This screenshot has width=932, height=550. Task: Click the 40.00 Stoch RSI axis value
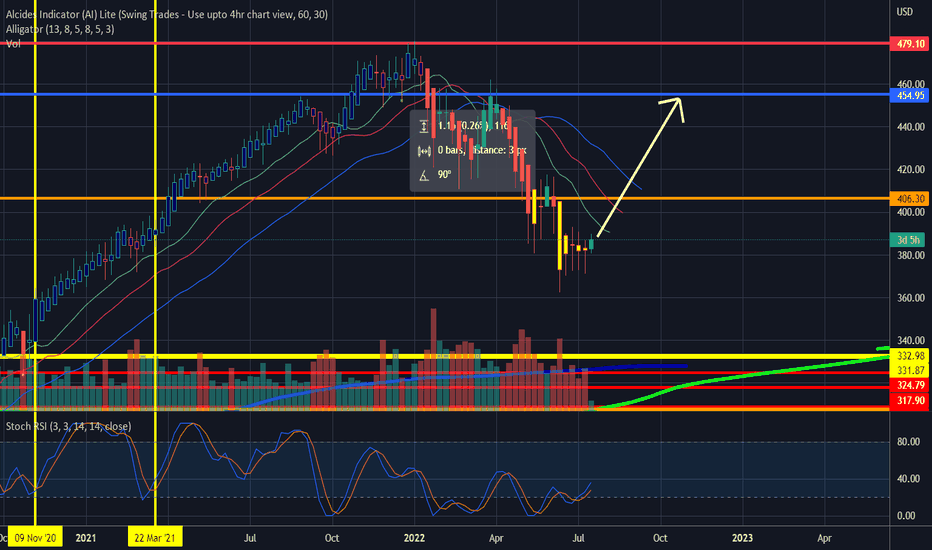[908, 479]
